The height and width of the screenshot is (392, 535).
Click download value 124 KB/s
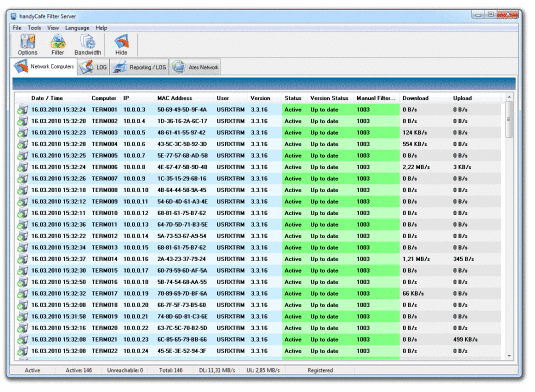tap(415, 133)
